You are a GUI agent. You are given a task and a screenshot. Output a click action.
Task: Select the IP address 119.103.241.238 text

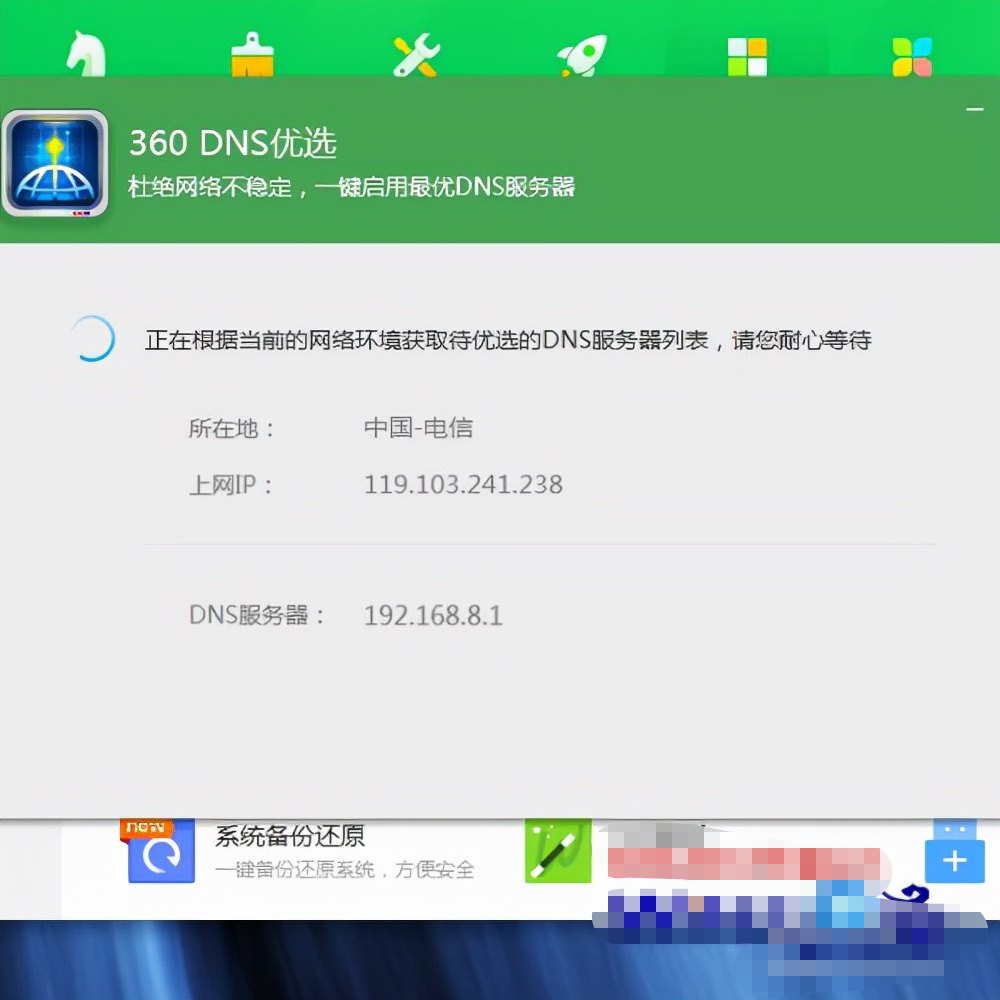462,485
